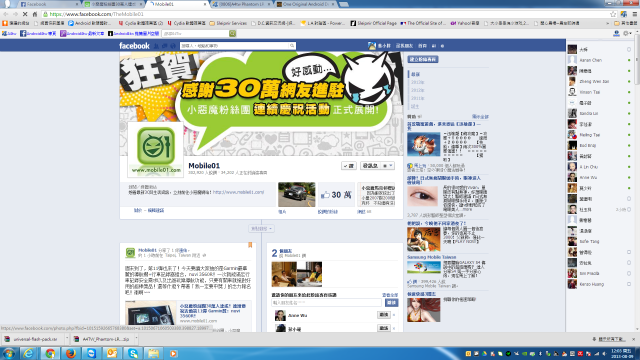Open the media player taskbar icon
Viewport: 640px width, 360px height.
(173, 353)
